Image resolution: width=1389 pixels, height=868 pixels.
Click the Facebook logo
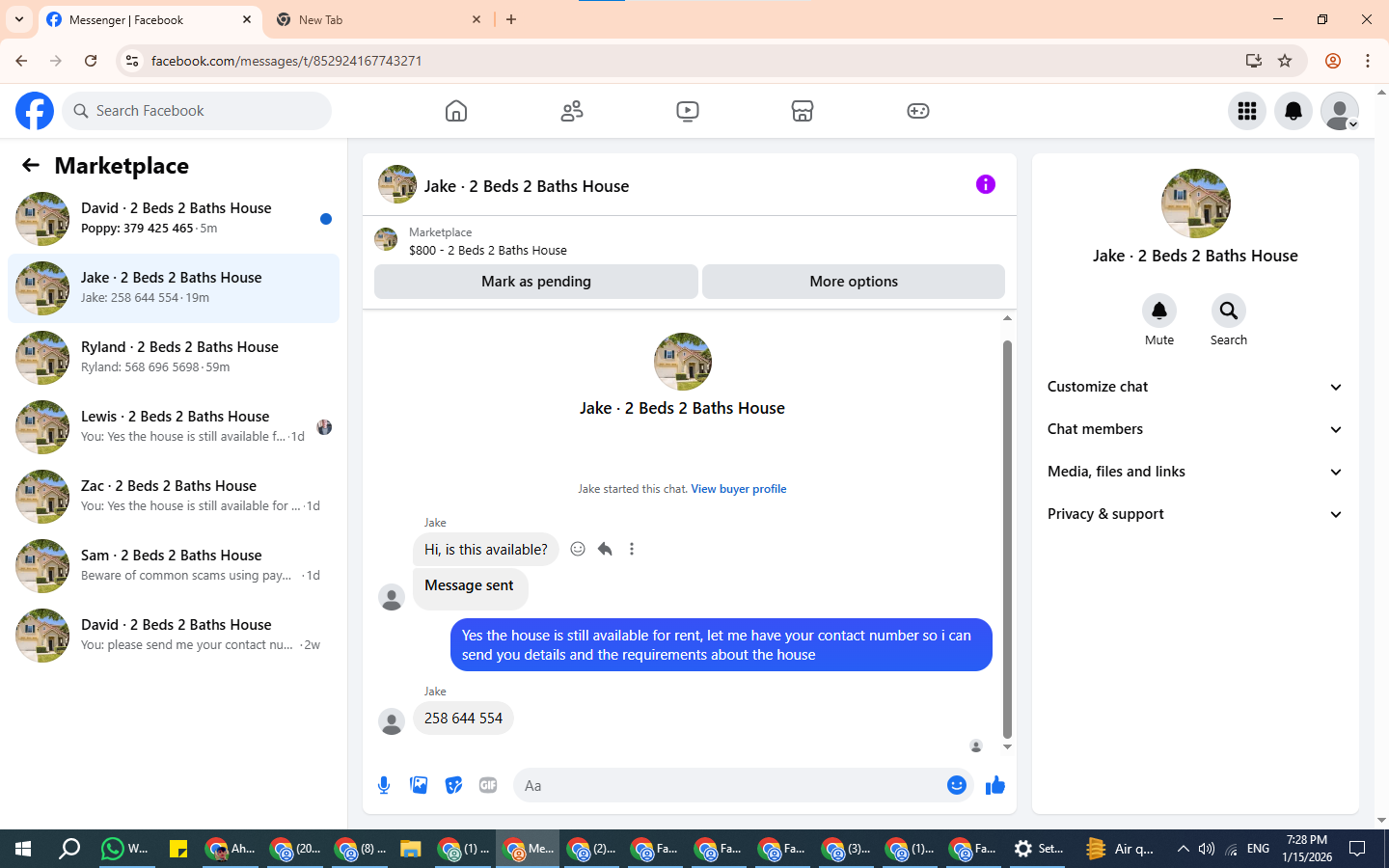click(x=35, y=111)
